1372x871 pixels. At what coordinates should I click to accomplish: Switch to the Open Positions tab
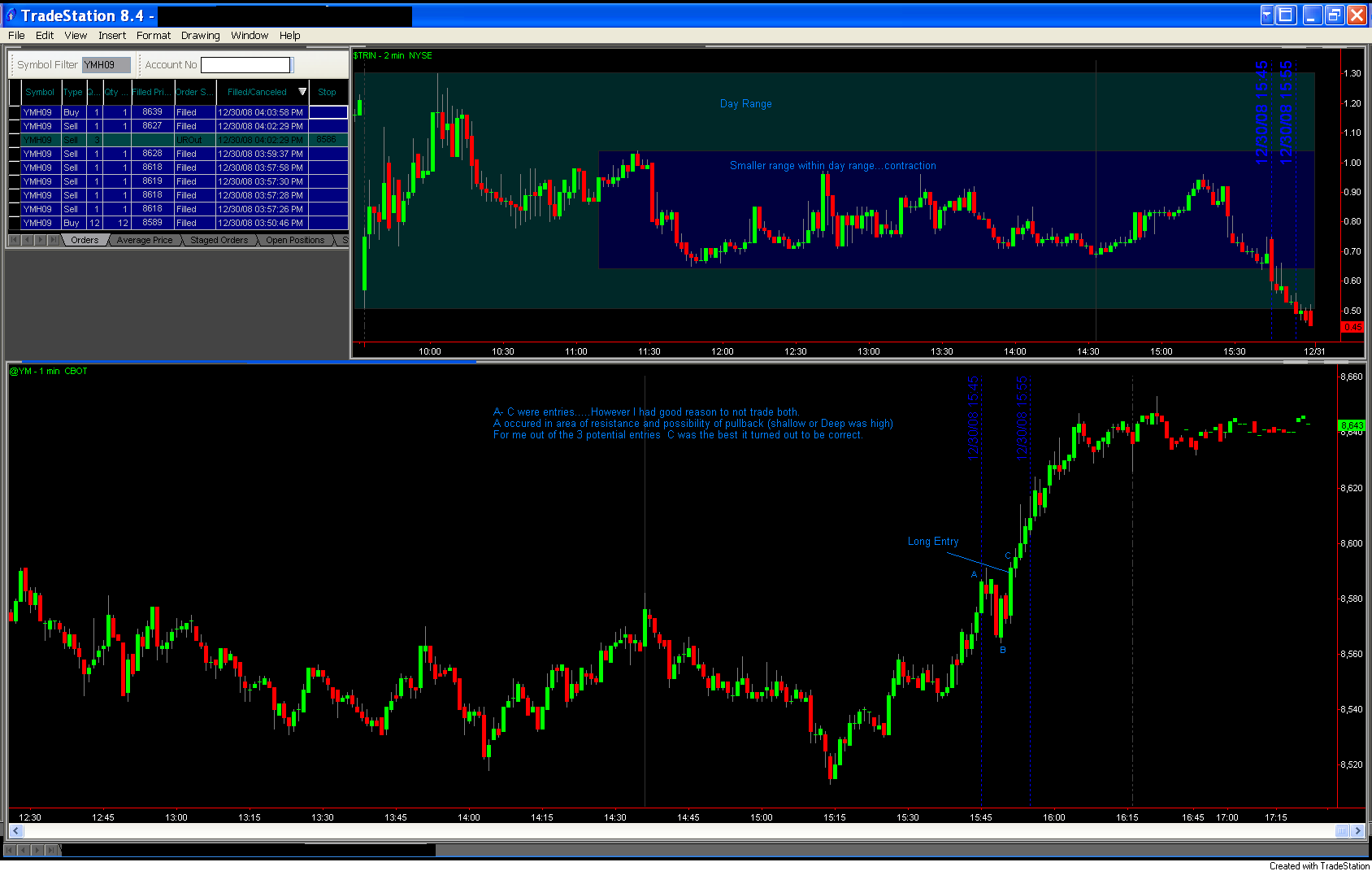(x=295, y=240)
